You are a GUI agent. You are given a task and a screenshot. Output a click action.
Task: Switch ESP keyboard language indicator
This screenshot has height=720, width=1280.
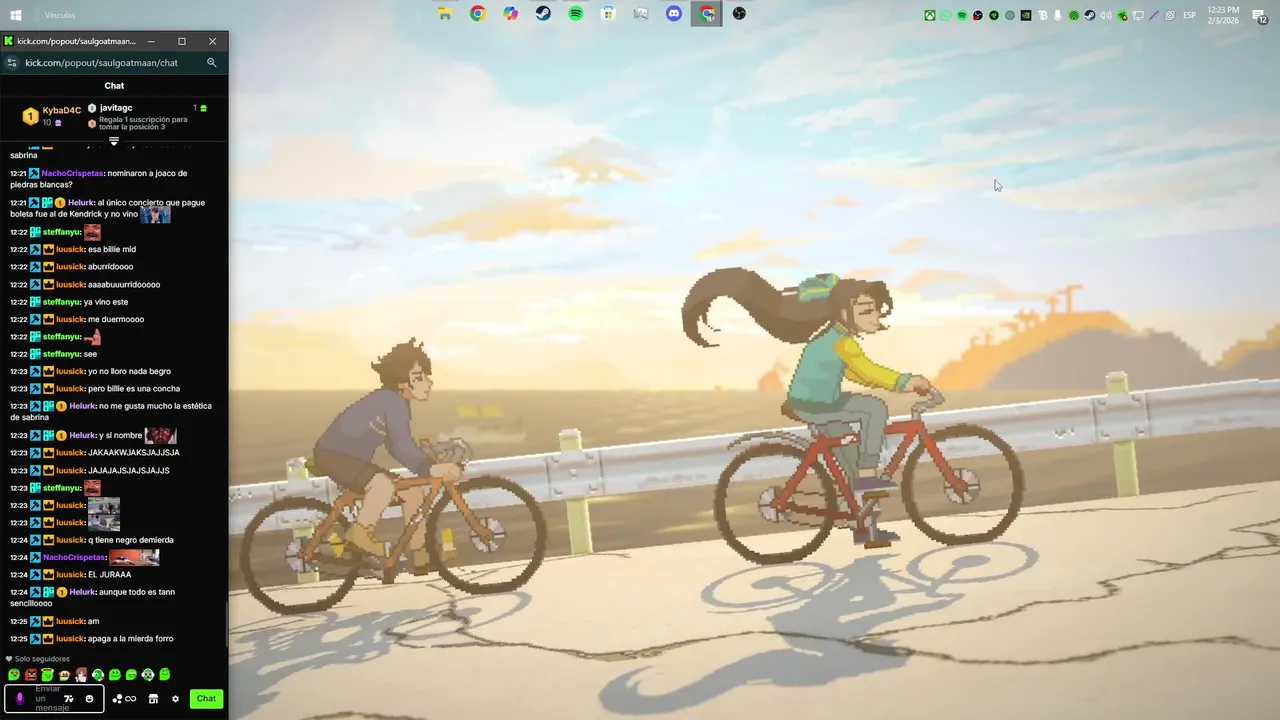1190,15
